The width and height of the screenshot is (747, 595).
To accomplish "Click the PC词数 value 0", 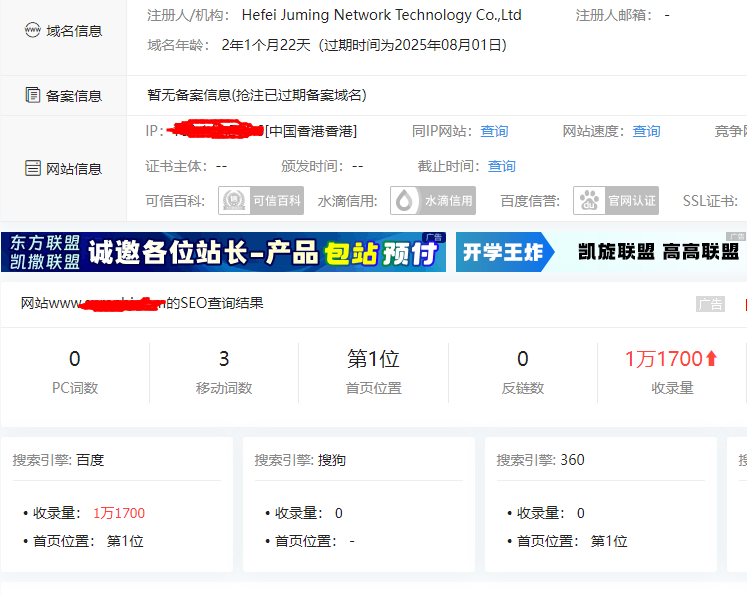I will click(x=75, y=359).
